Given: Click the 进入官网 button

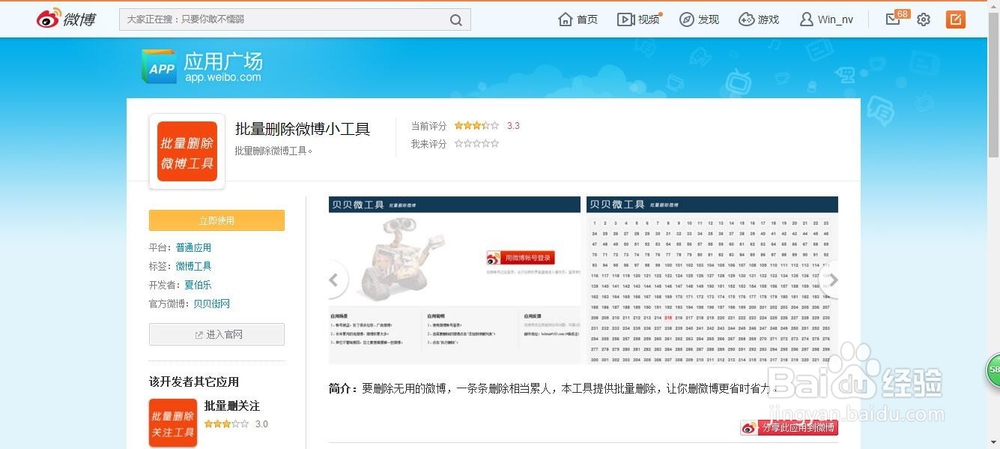Looking at the screenshot, I should tap(217, 334).
